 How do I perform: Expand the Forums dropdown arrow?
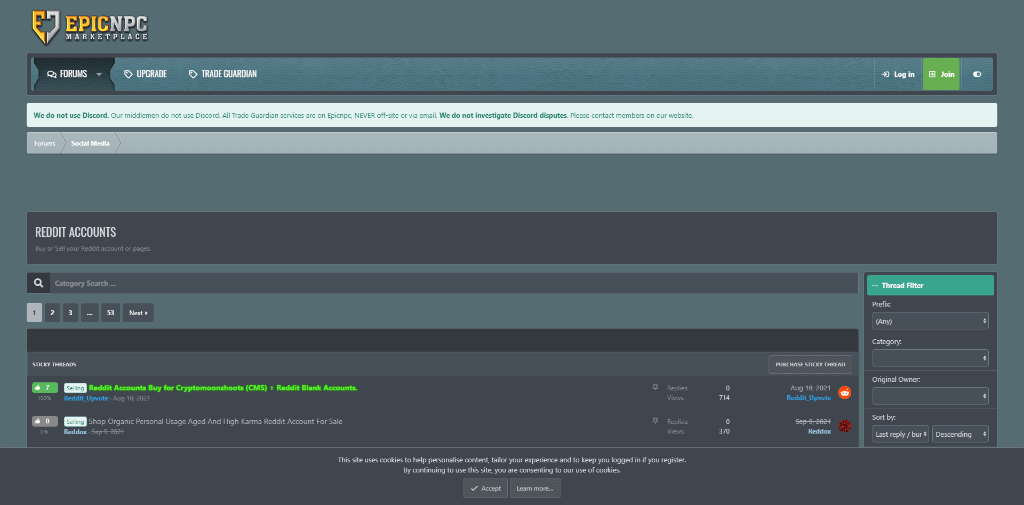coord(99,74)
